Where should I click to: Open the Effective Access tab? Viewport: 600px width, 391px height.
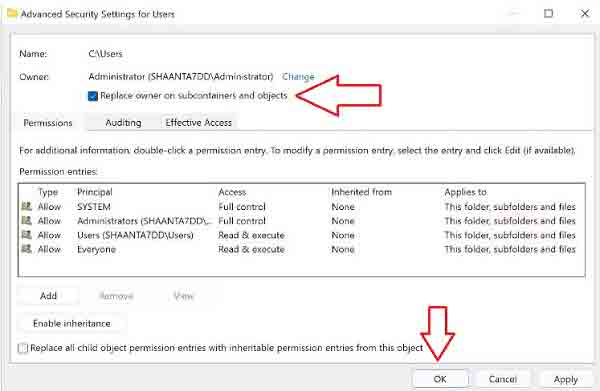click(x=198, y=123)
